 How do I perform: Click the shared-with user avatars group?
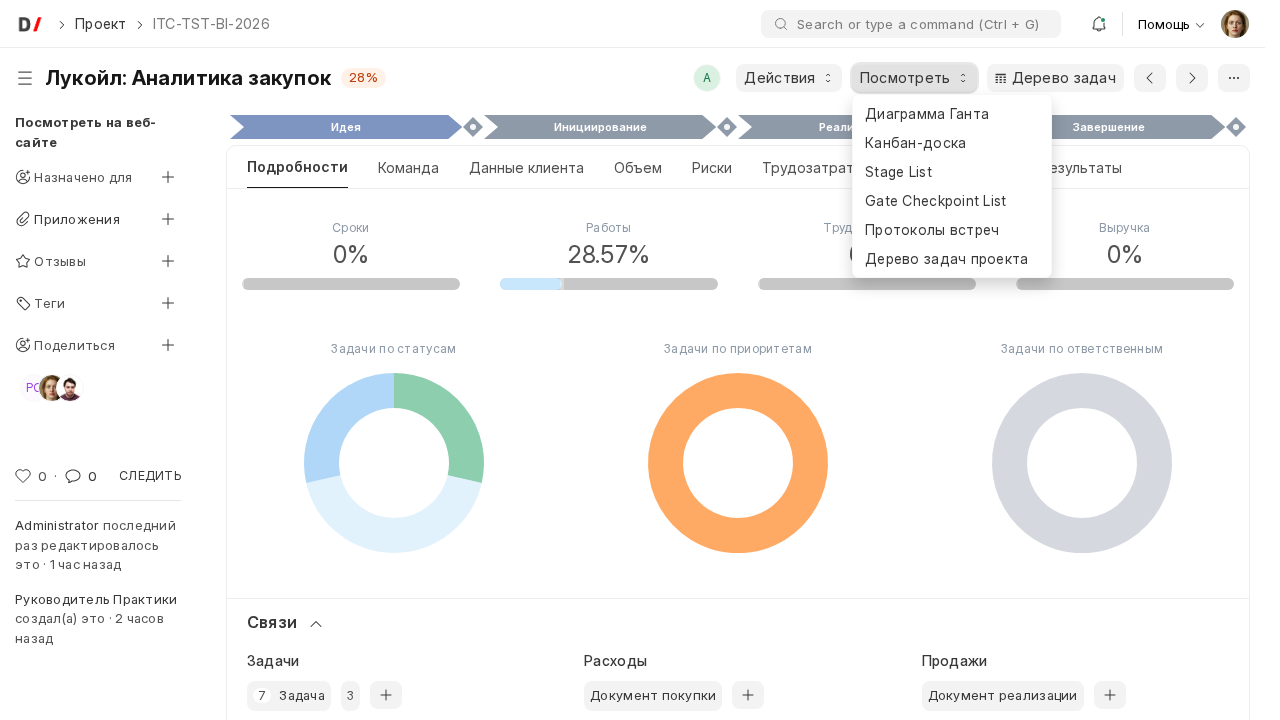(x=51, y=388)
